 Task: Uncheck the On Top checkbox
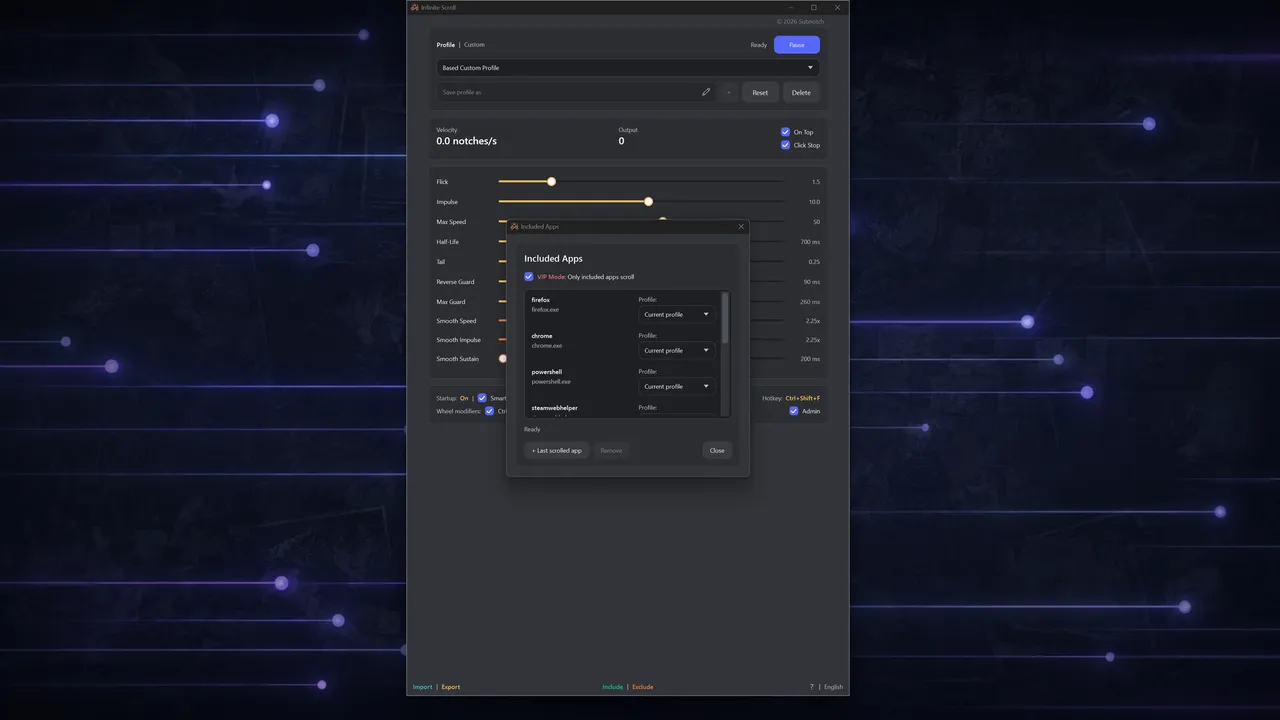(x=785, y=132)
